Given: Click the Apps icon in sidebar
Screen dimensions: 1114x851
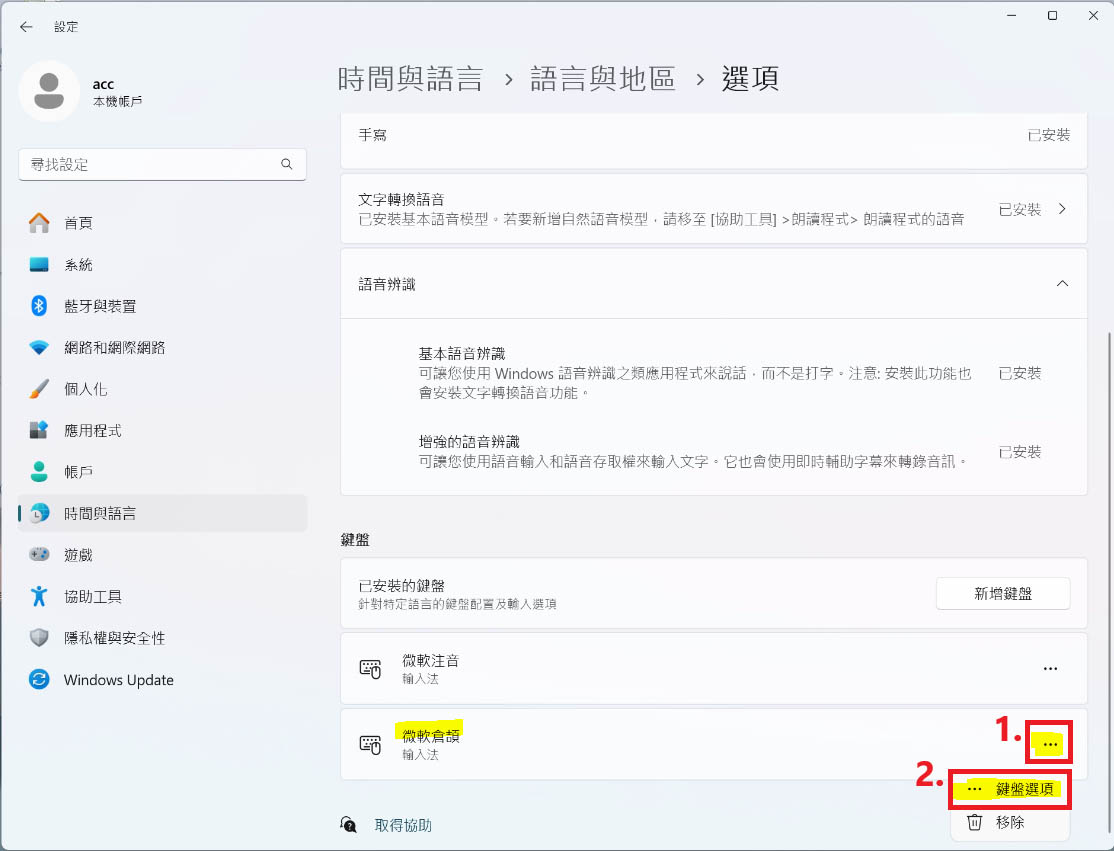Looking at the screenshot, I should (39, 430).
